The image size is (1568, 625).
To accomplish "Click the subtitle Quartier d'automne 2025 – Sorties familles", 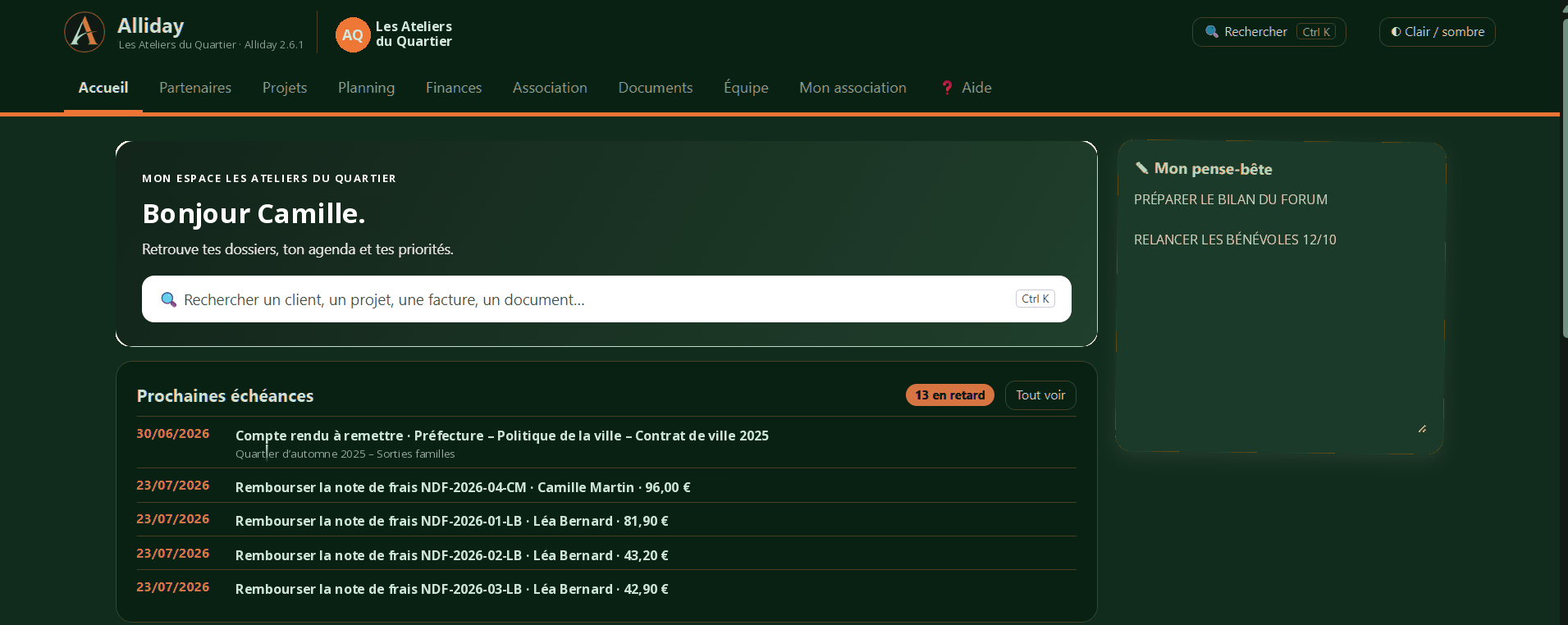I will (345, 454).
